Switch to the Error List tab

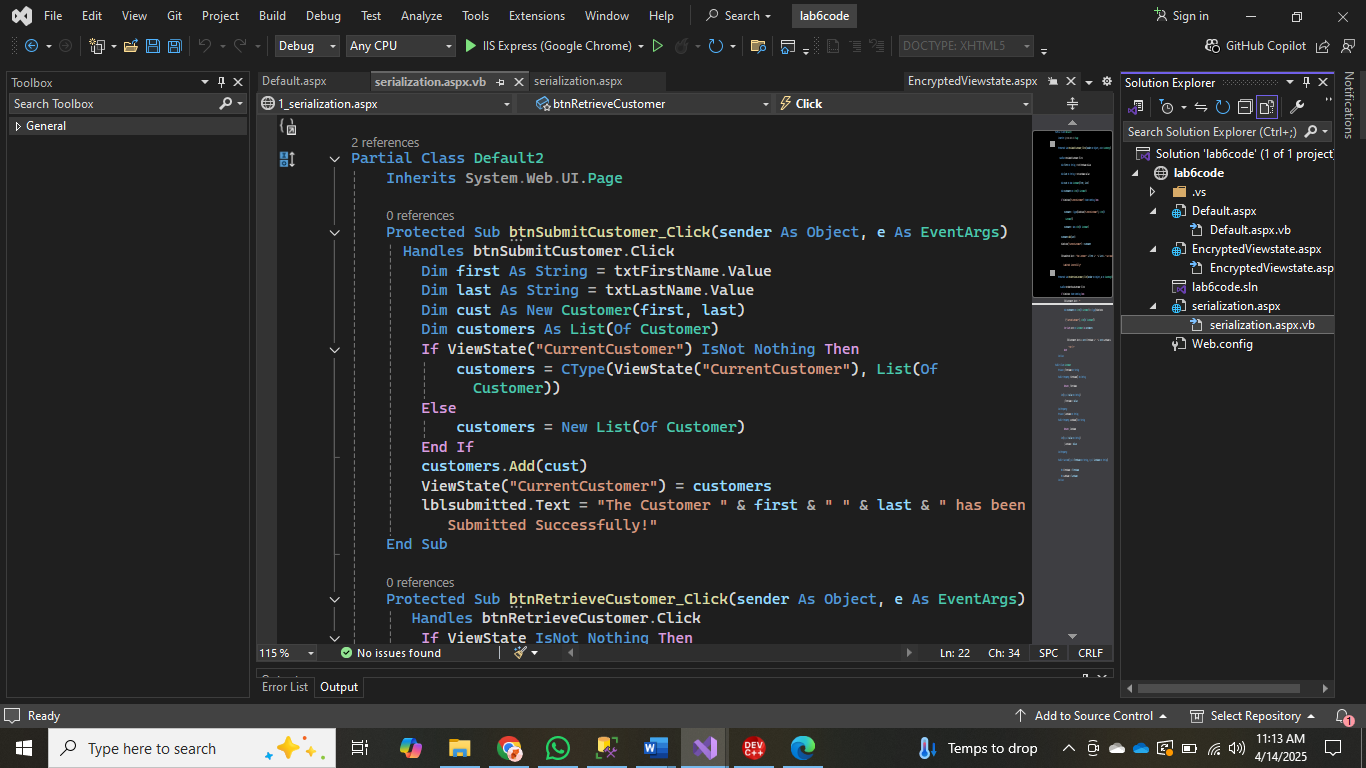click(x=285, y=687)
